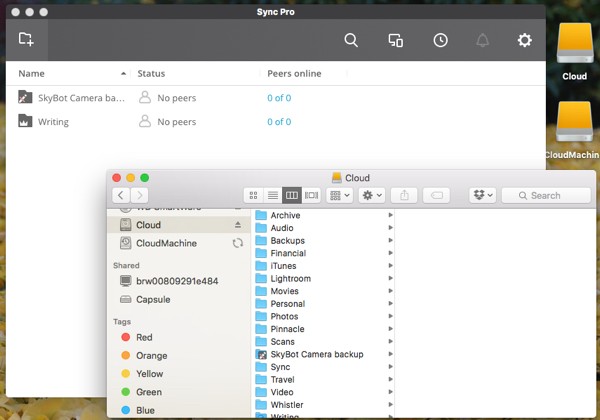Switch Finder to icon view

(253, 195)
